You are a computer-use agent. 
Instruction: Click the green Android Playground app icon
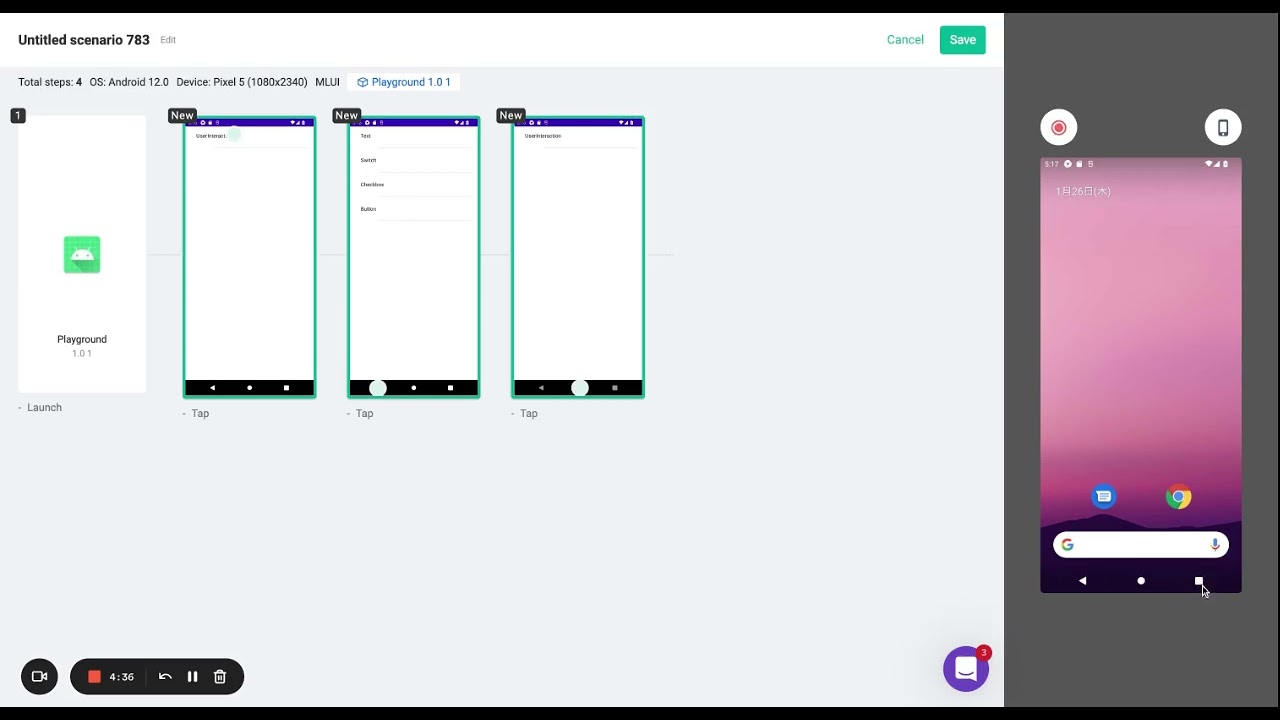82,254
